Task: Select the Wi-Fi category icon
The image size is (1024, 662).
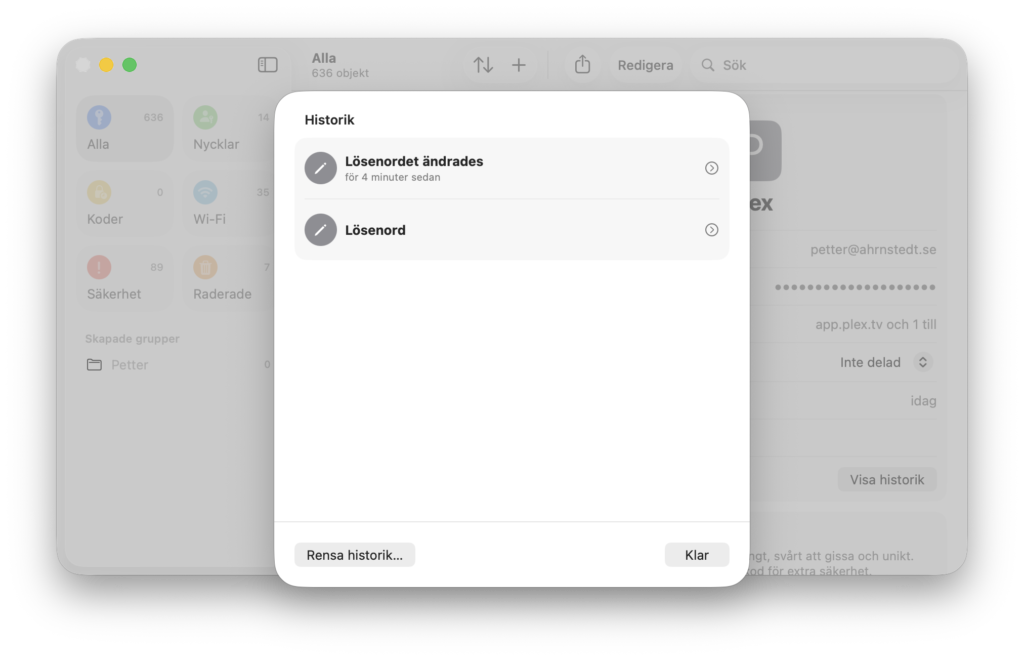Action: coord(205,192)
